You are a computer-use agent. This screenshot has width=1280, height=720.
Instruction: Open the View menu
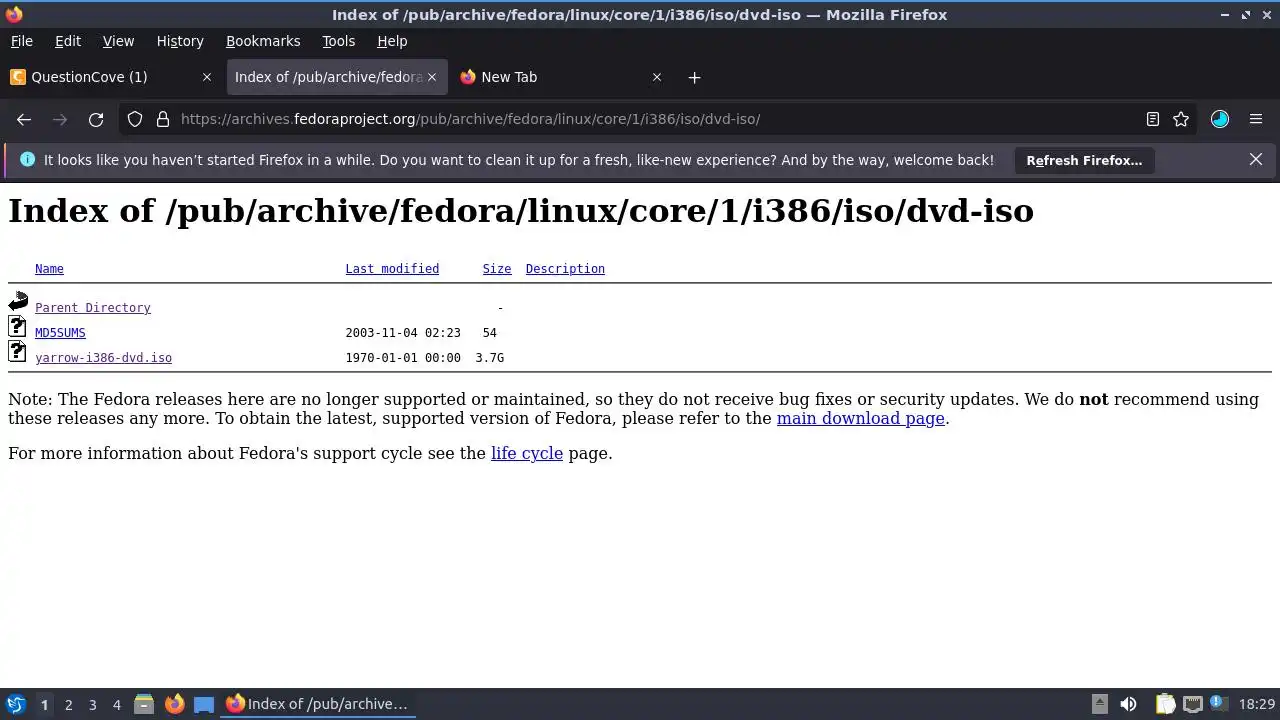[x=118, y=41]
